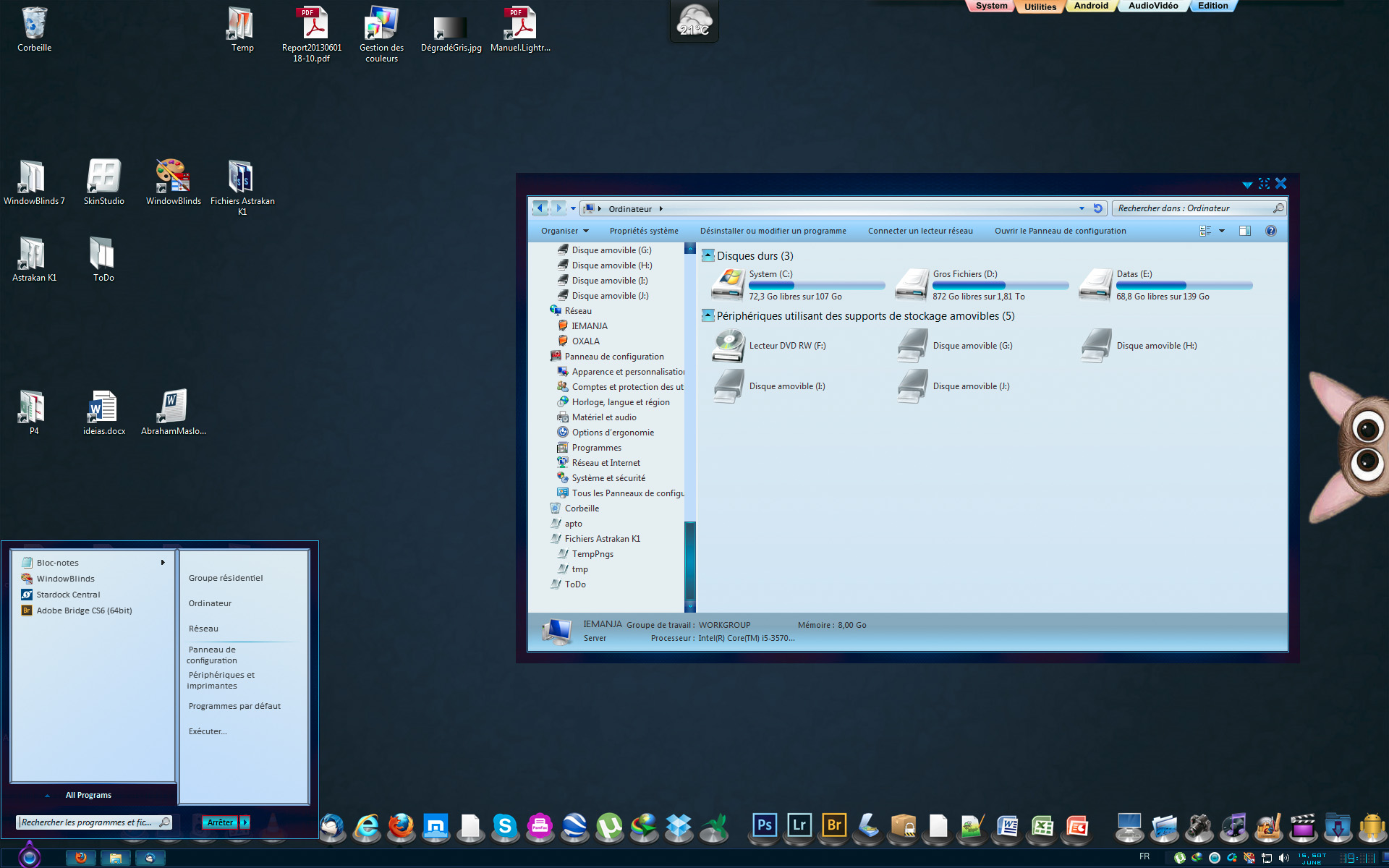
Task: Click Propriétés système in toolbar
Action: (x=644, y=231)
